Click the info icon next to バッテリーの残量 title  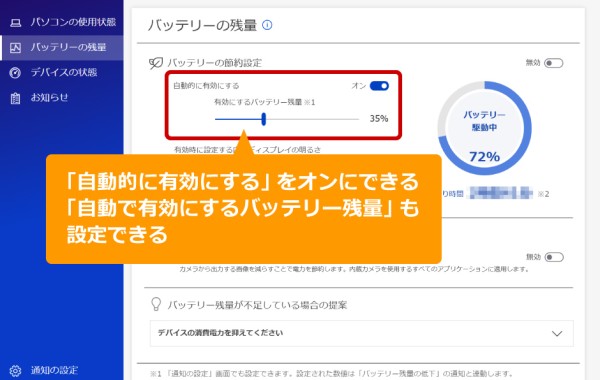click(267, 25)
